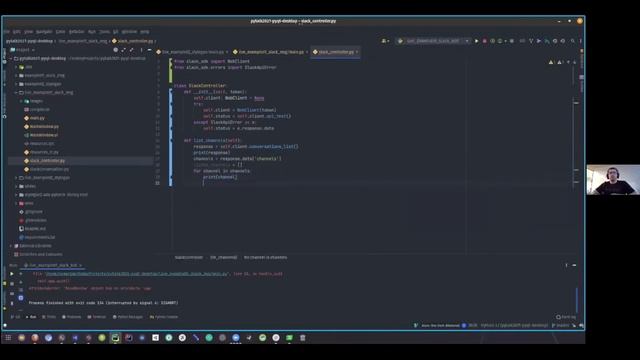Go to previous highlighted problem arrow

click(x=568, y=62)
